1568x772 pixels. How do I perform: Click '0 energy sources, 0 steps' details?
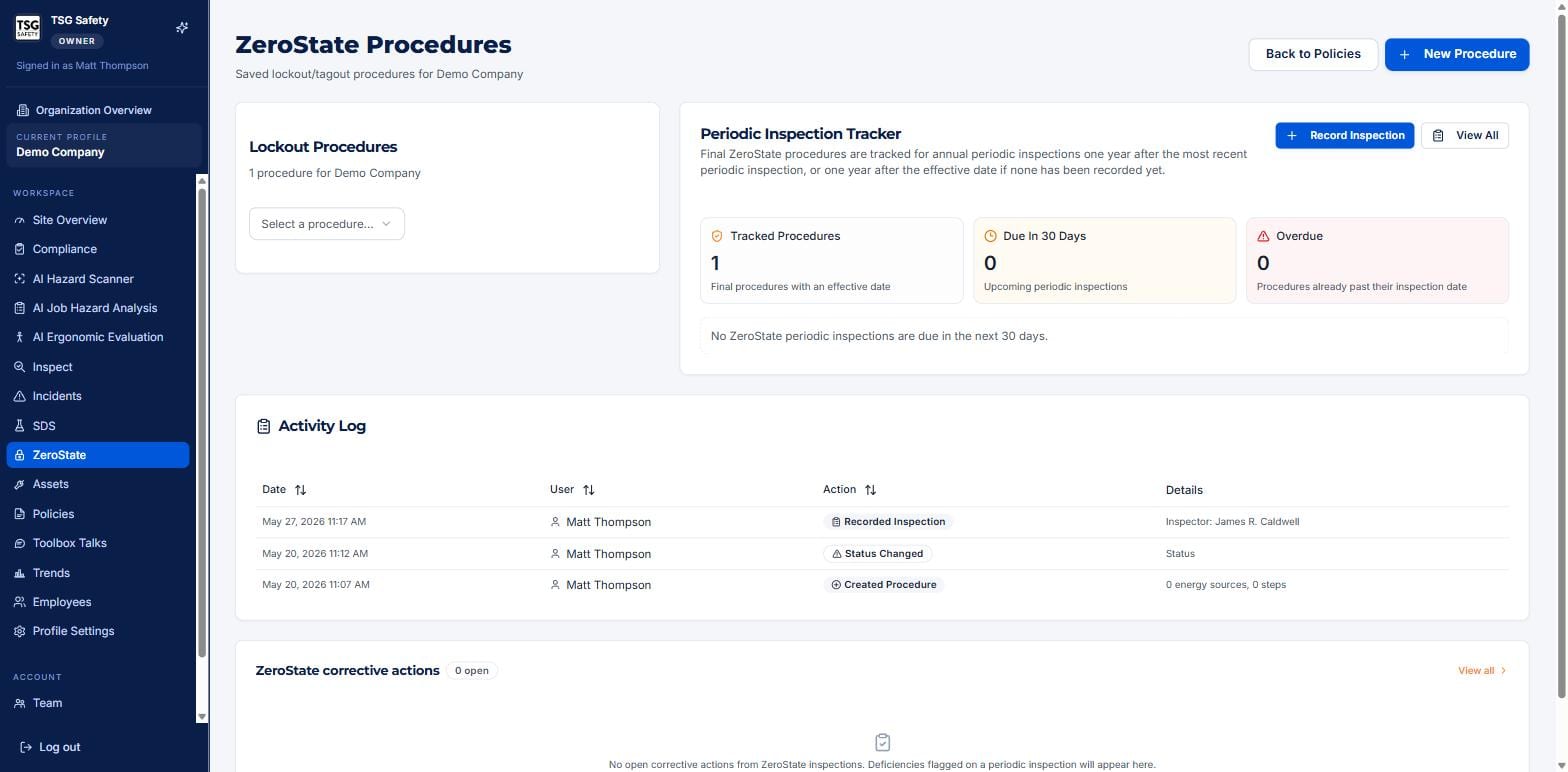1226,585
